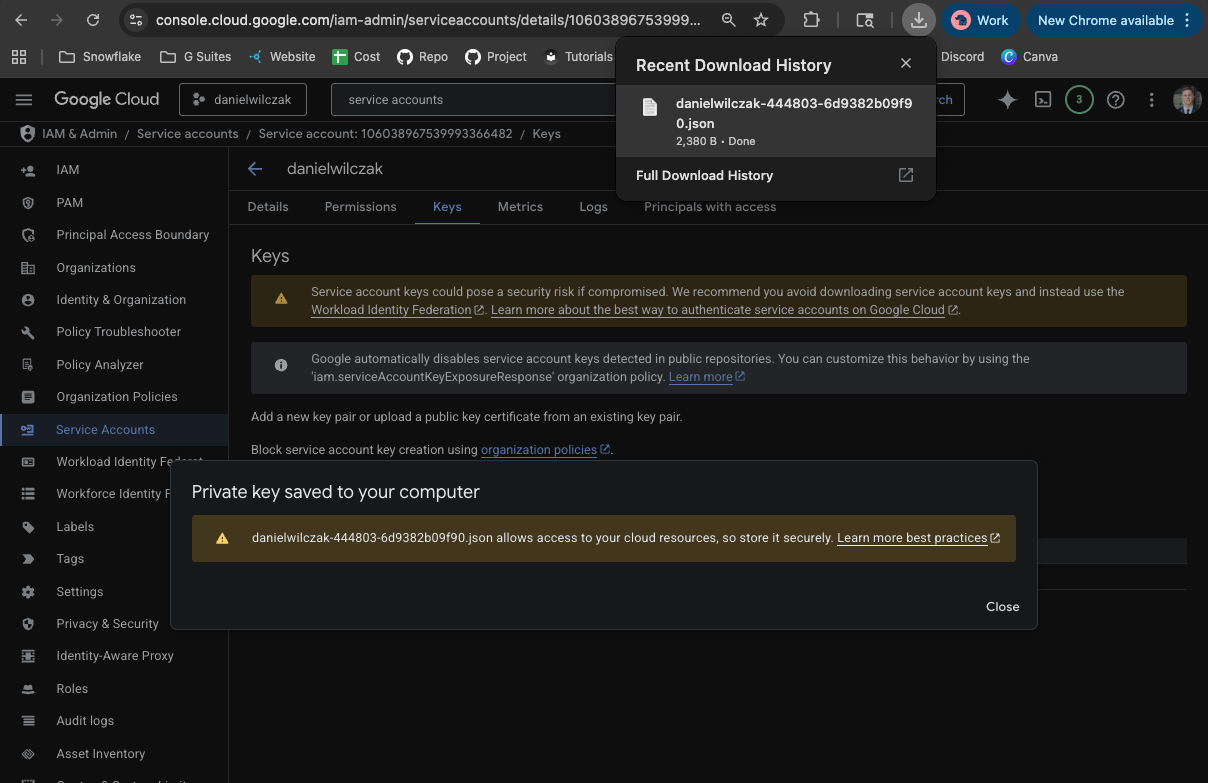
Task: Open the help question mark icon
Action: (1116, 100)
